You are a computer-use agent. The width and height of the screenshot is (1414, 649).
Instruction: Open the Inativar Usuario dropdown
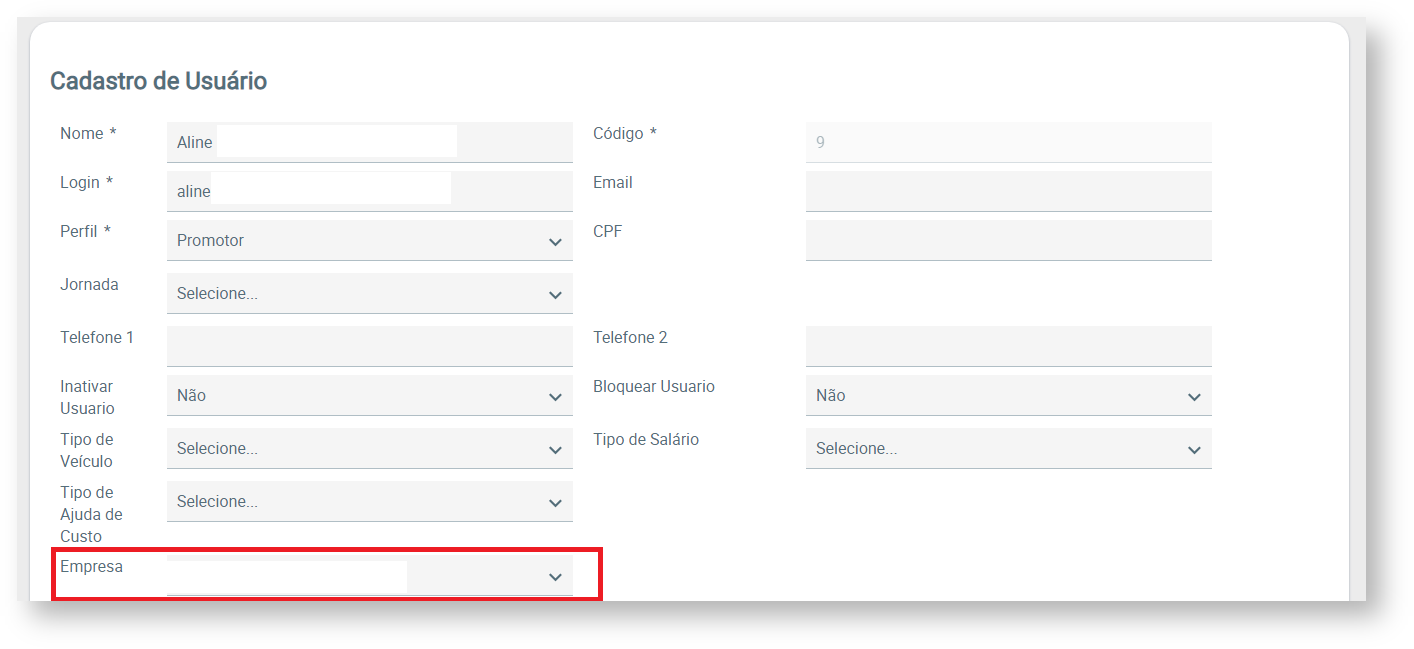coord(369,396)
